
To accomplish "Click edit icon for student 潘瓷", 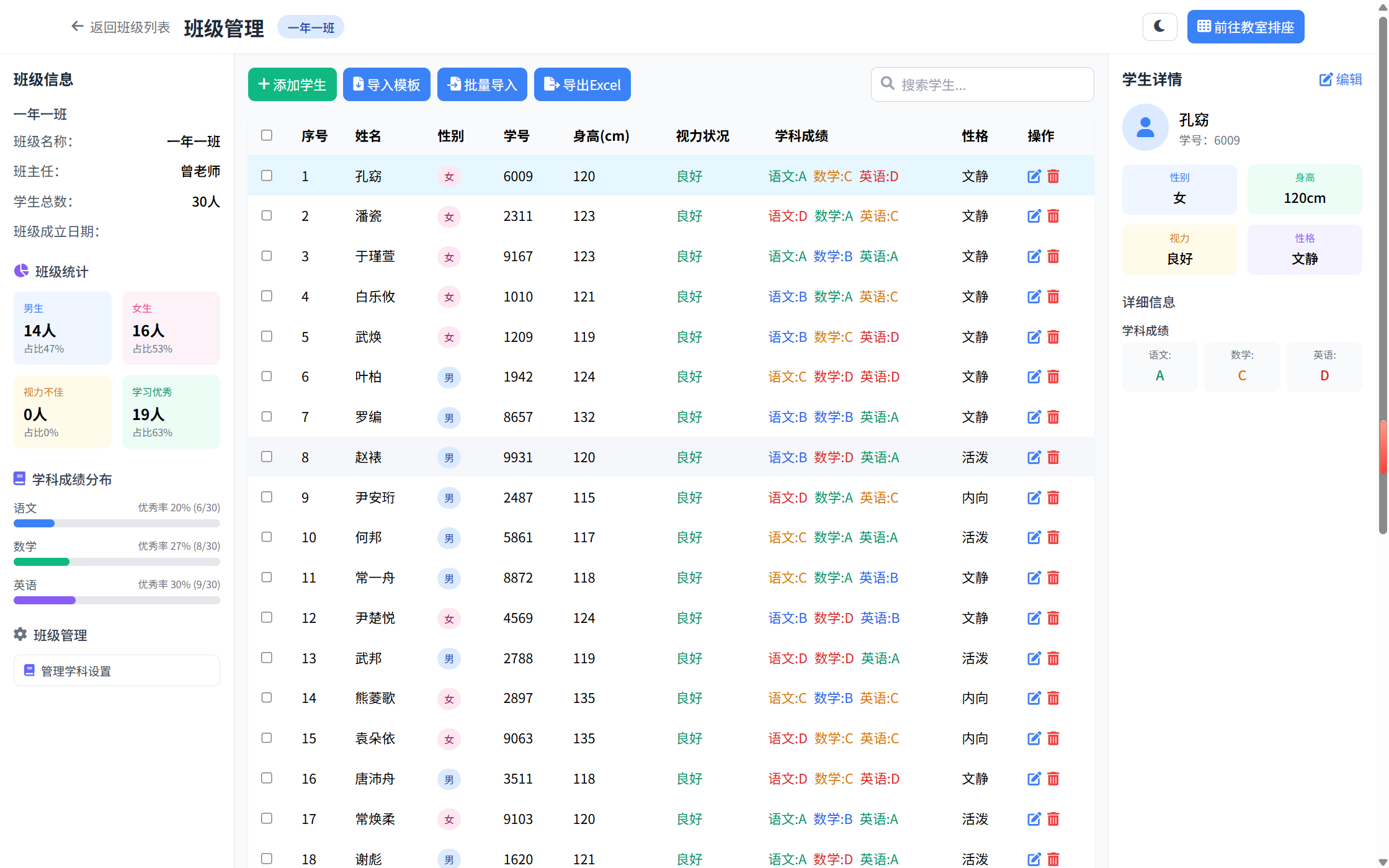I will click(1034, 216).
